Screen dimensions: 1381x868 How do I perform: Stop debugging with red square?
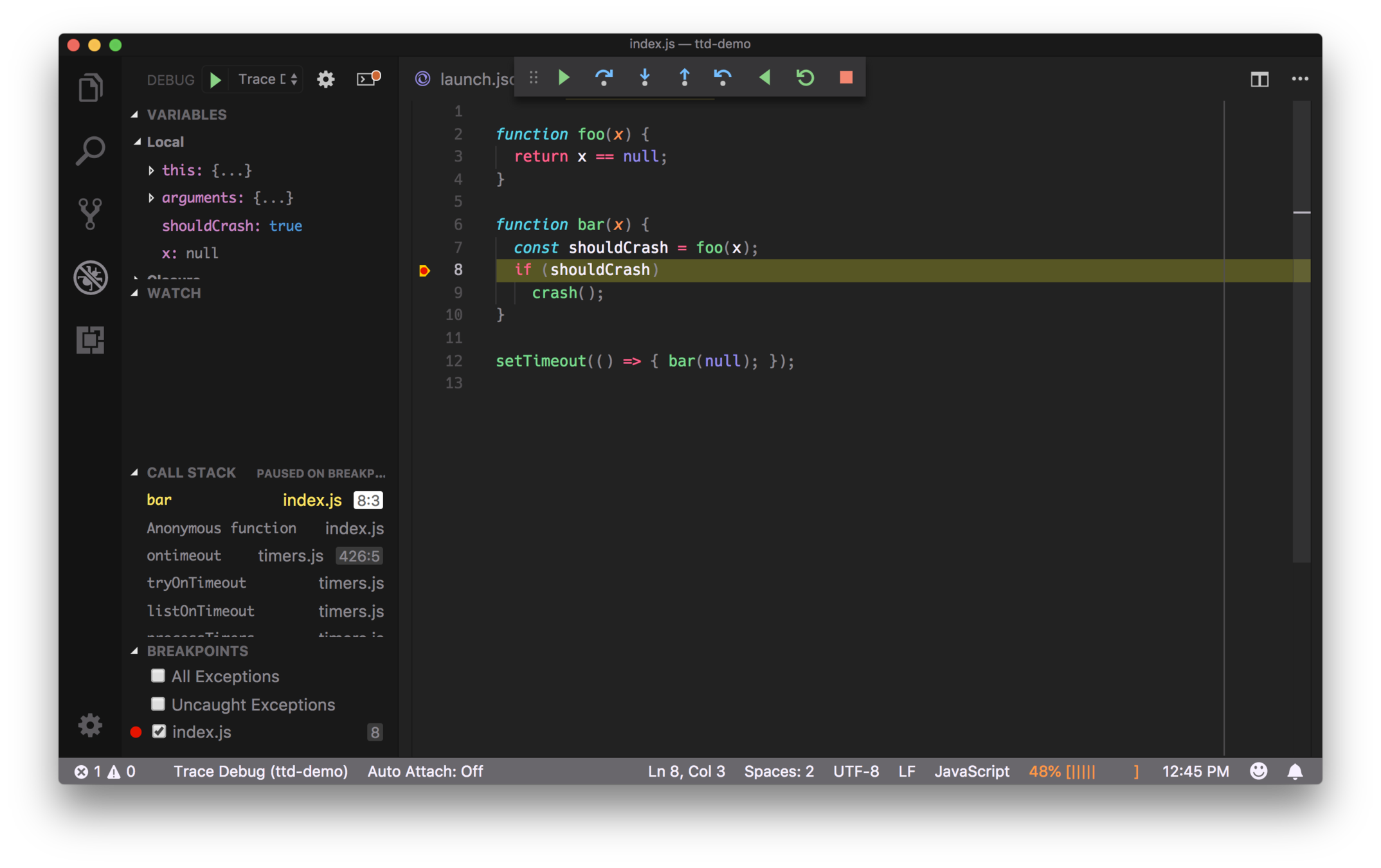845,78
